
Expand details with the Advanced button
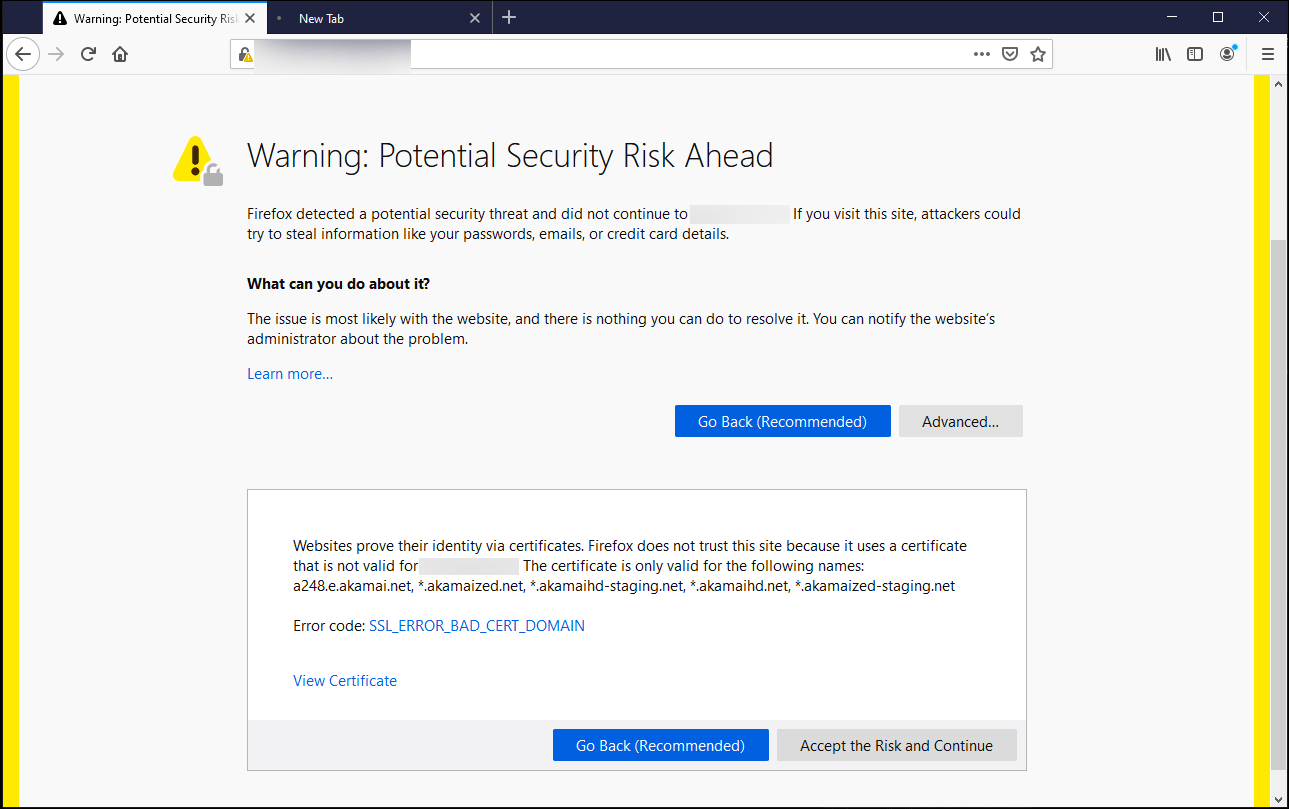[x=960, y=421]
